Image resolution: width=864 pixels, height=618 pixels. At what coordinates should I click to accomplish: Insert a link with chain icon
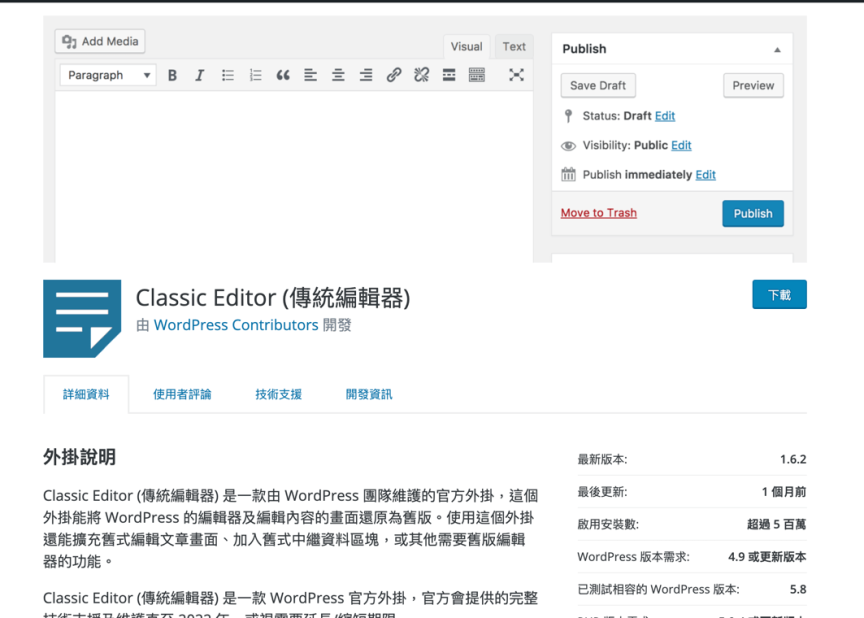click(x=393, y=75)
